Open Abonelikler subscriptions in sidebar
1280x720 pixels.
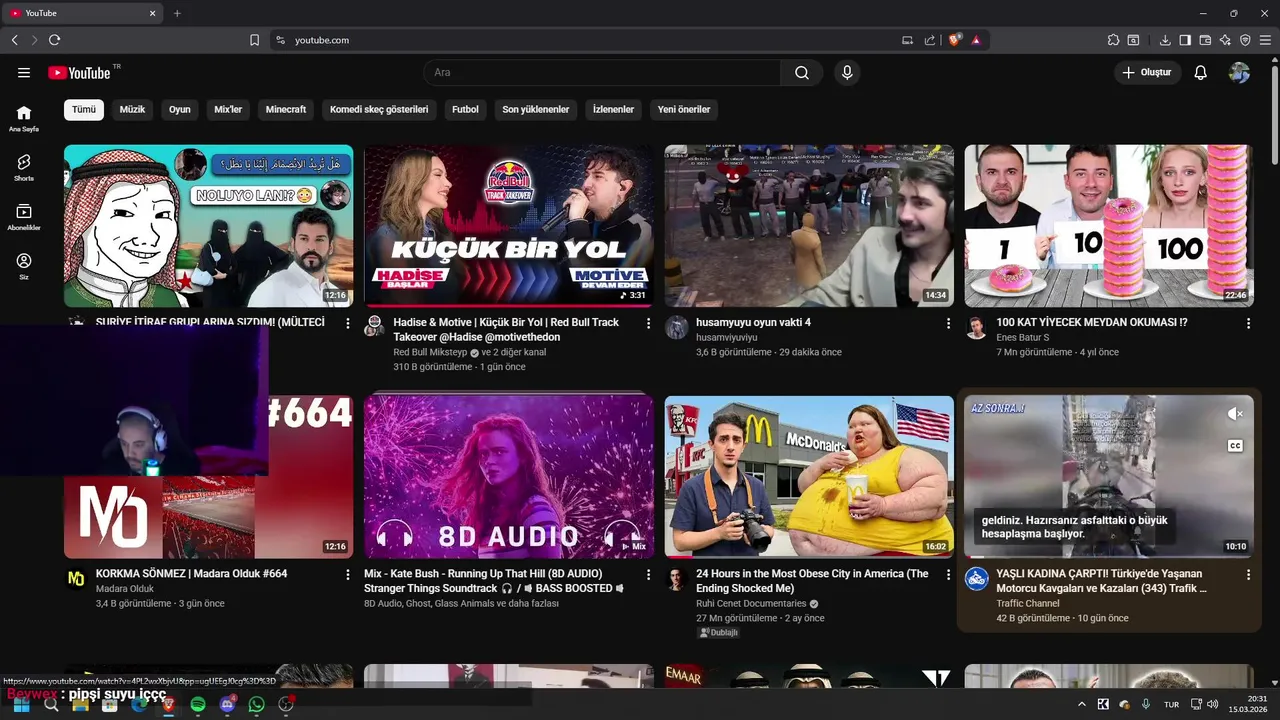(x=24, y=217)
